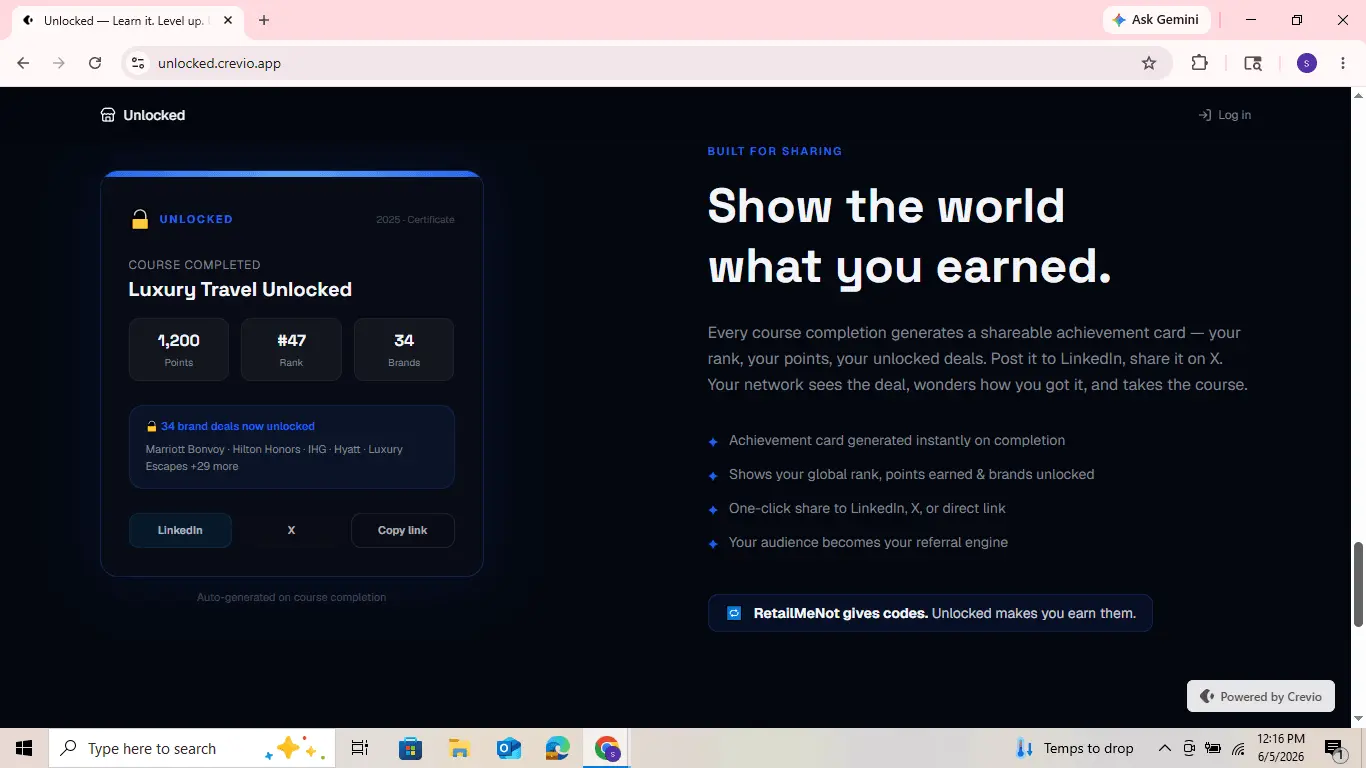This screenshot has height=768, width=1366.
Task: Bookmark this page with the star icon
Action: click(1149, 63)
